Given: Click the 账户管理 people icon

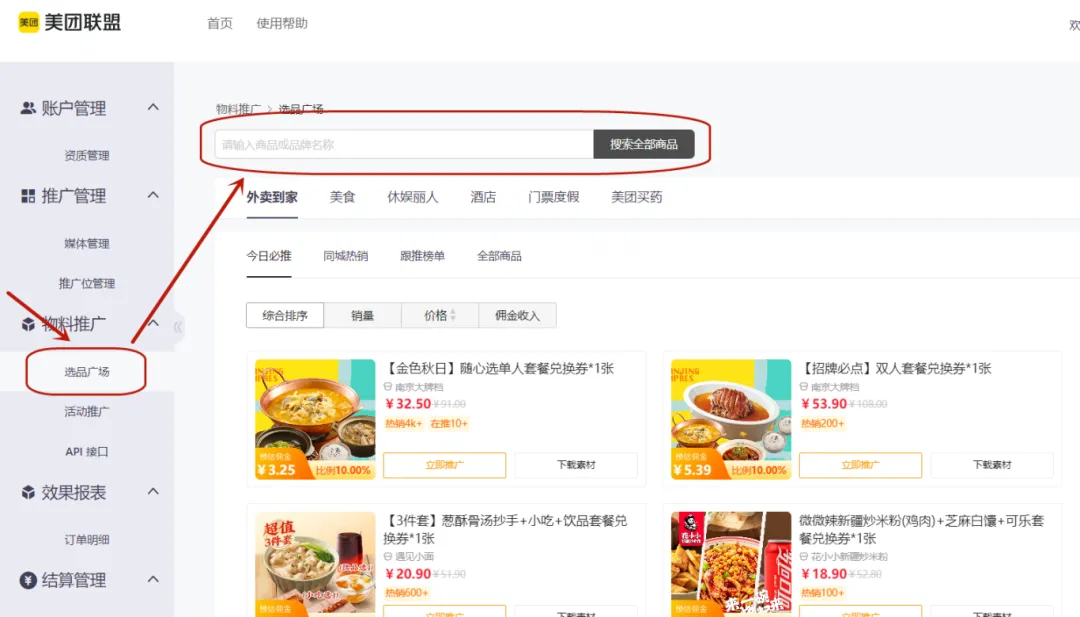Looking at the screenshot, I should pos(28,108).
